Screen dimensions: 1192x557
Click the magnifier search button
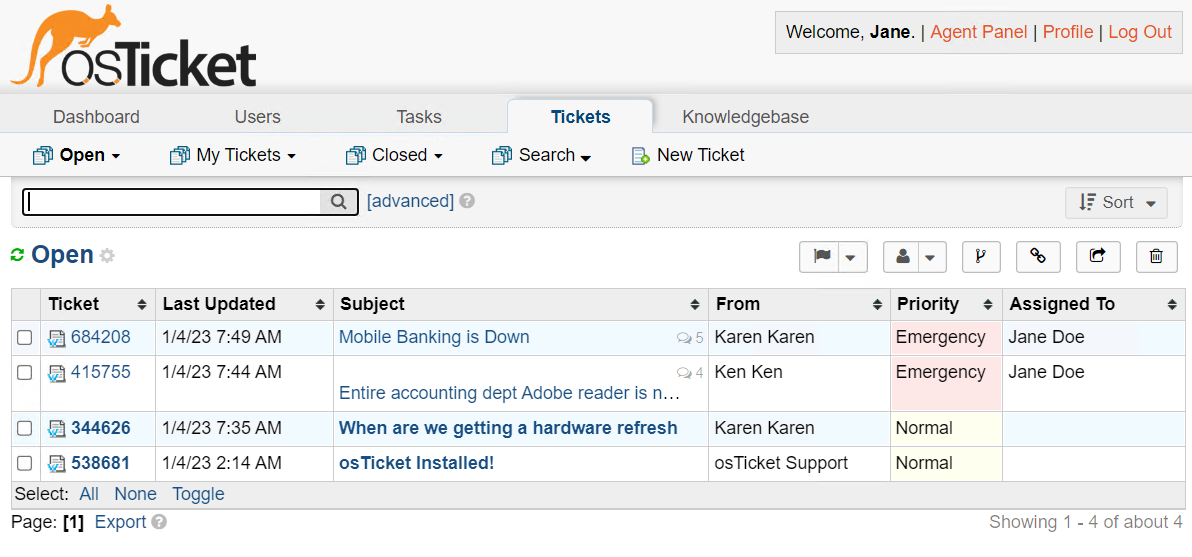click(x=339, y=202)
